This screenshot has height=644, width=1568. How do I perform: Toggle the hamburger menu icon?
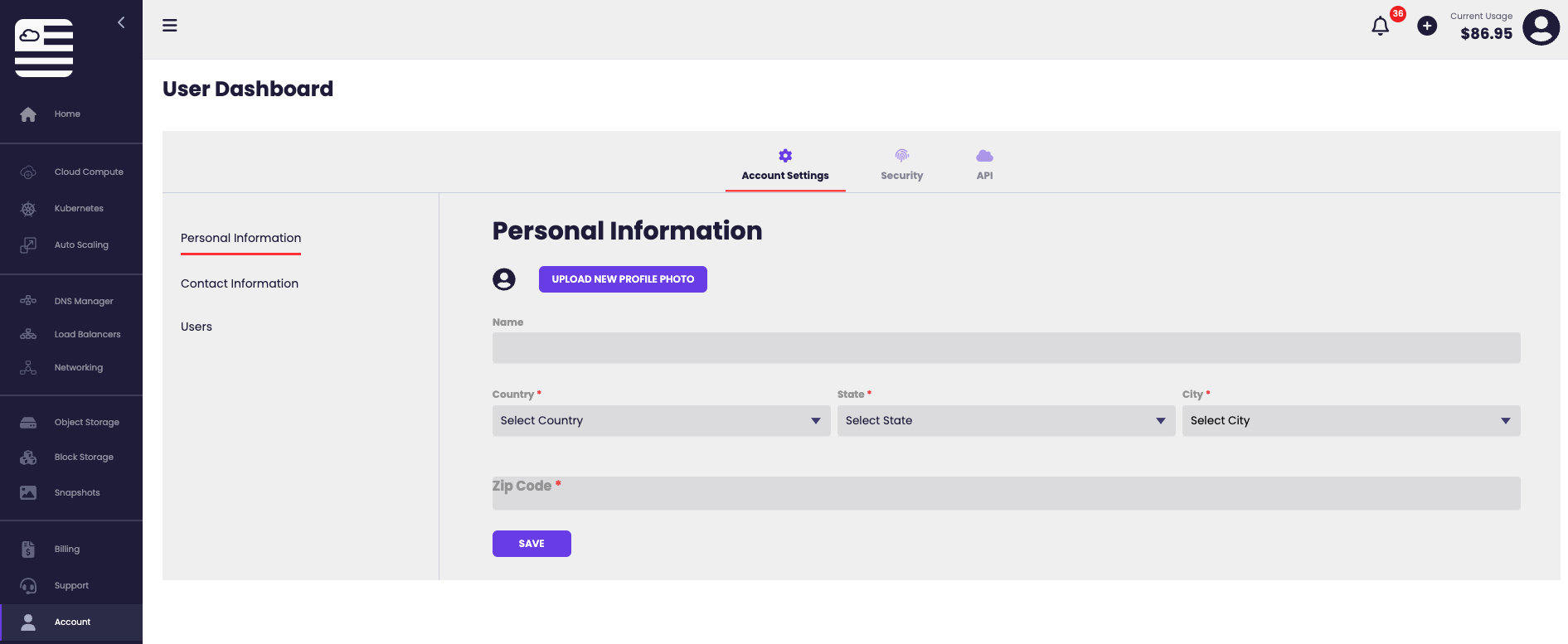click(170, 26)
